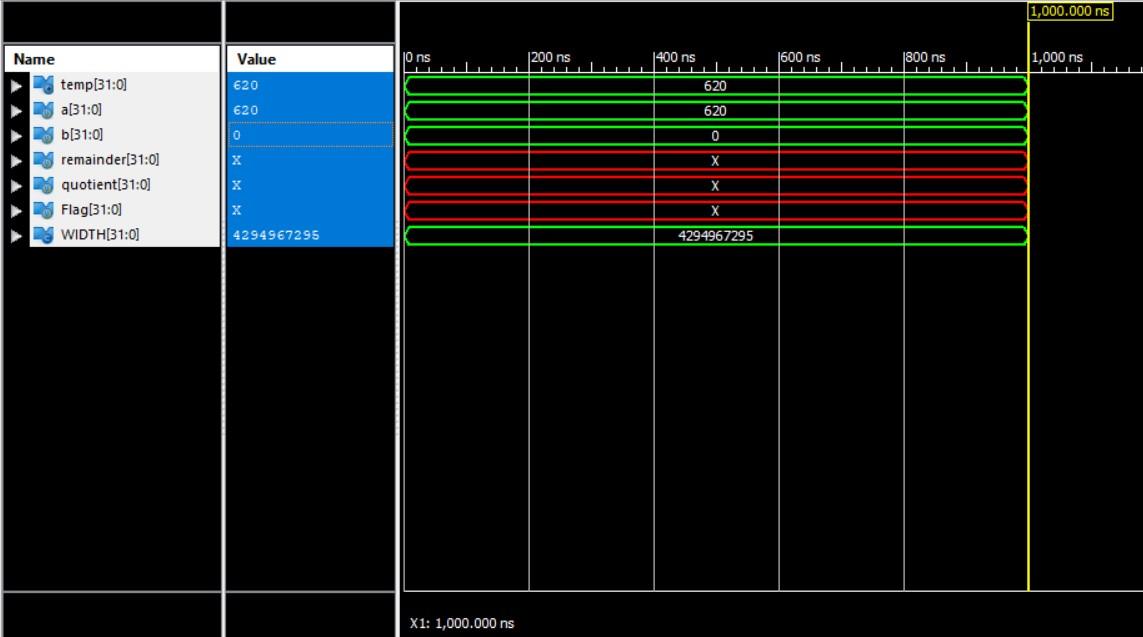Click the 620 value cell for temp
Image resolution: width=1143 pixels, height=637 pixels.
point(311,85)
